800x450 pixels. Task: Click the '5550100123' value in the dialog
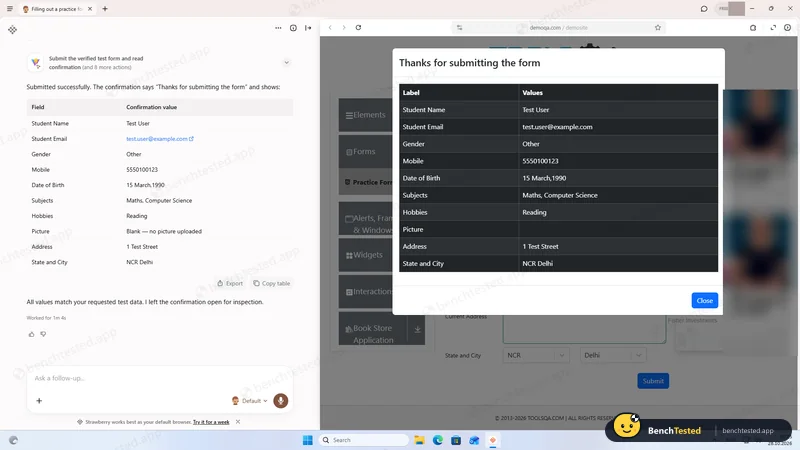click(x=540, y=161)
